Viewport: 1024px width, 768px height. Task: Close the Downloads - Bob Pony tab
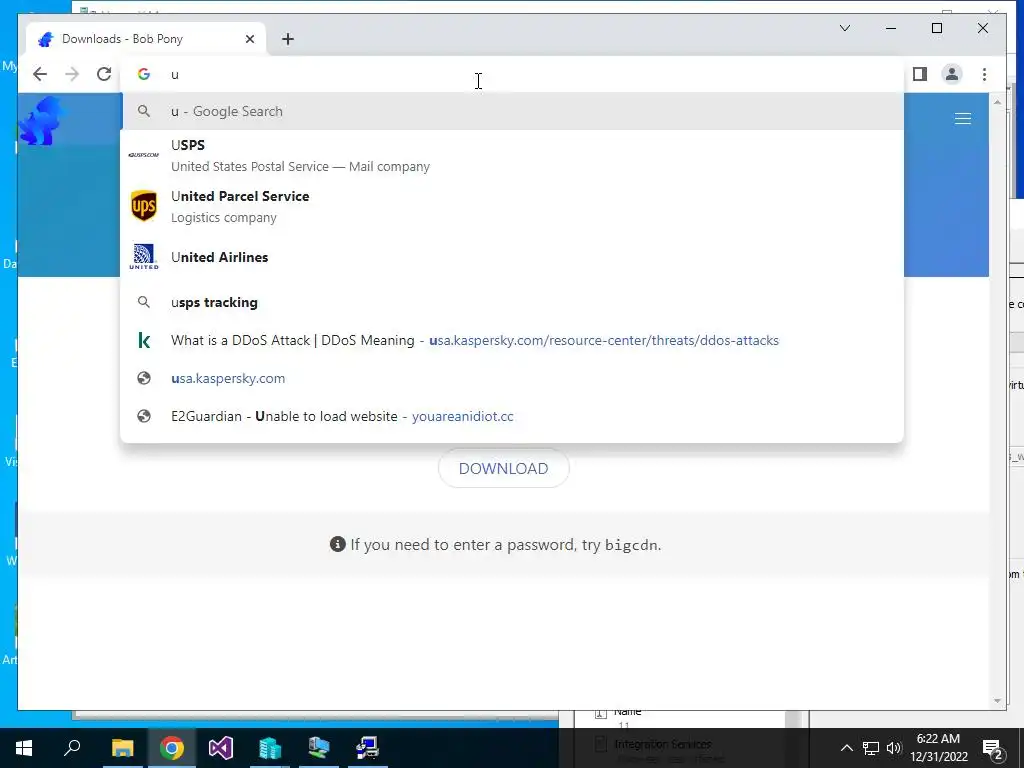pos(249,39)
